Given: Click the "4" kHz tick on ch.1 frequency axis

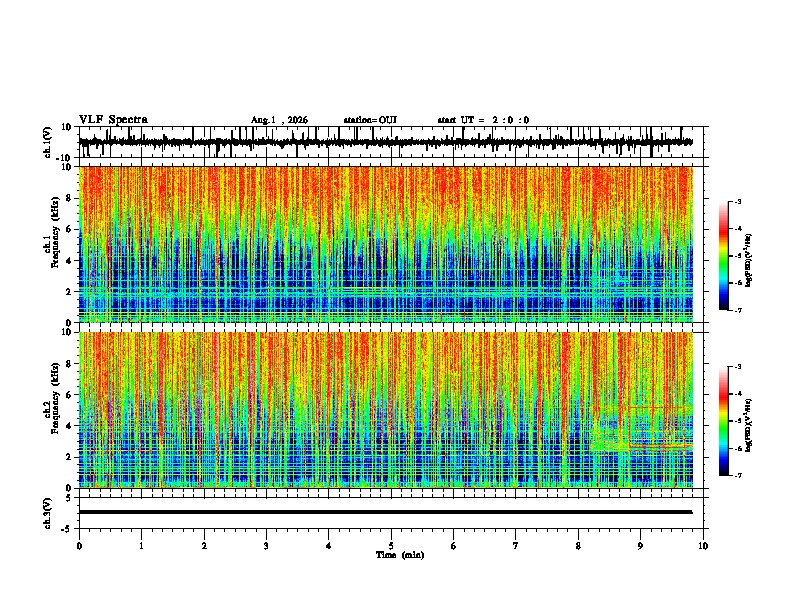Looking at the screenshot, I should 69,261.
